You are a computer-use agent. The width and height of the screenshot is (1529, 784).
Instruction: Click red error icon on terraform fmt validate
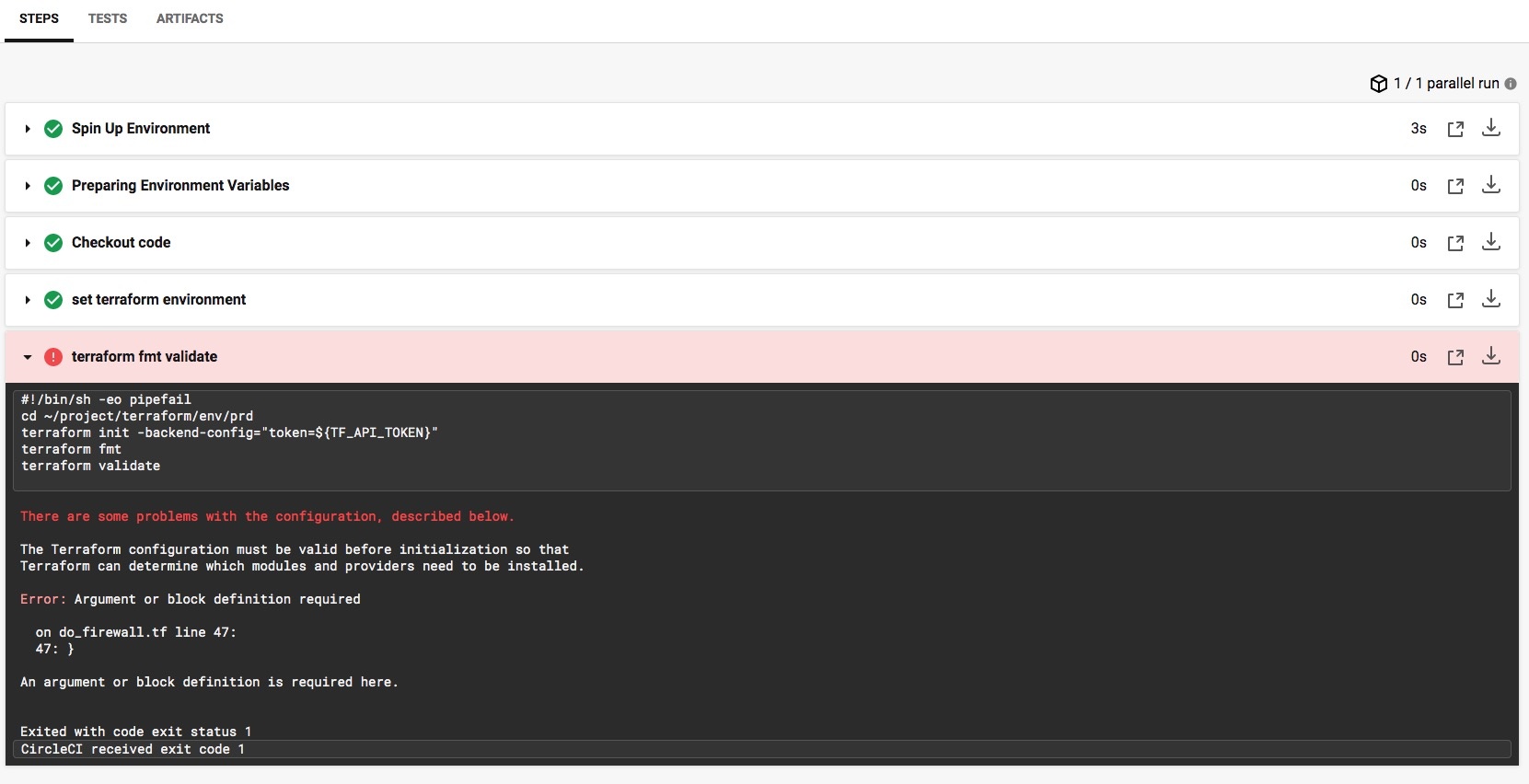coord(53,357)
